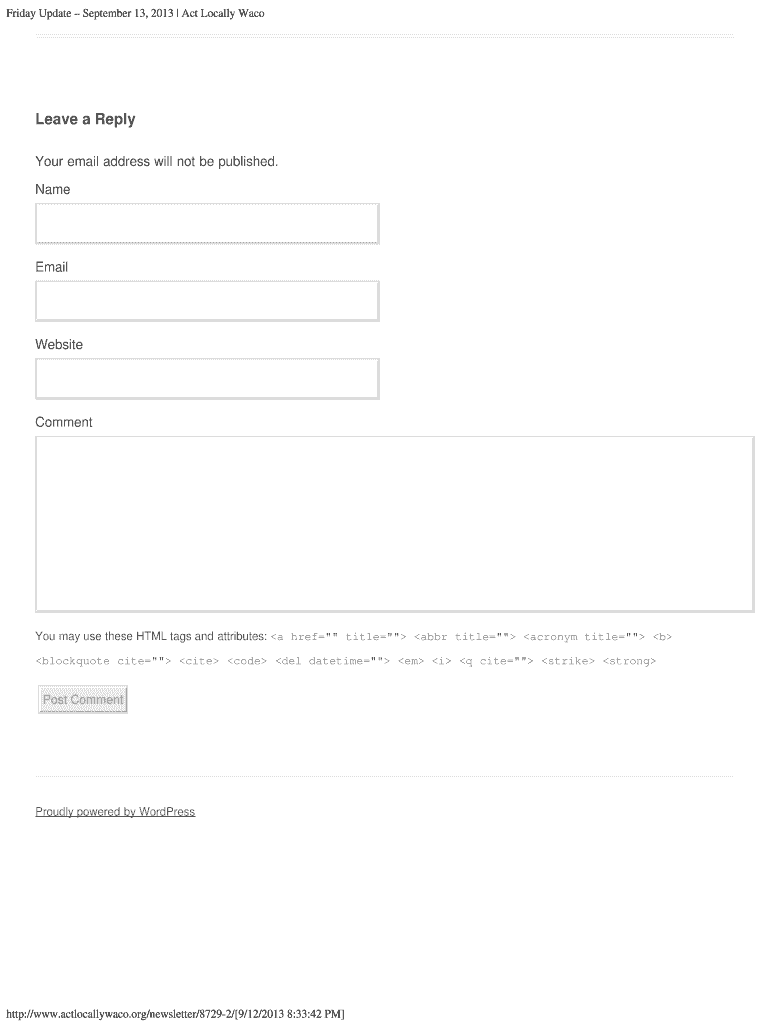Click the Email field label
The image size is (770, 1024).
coord(52,267)
